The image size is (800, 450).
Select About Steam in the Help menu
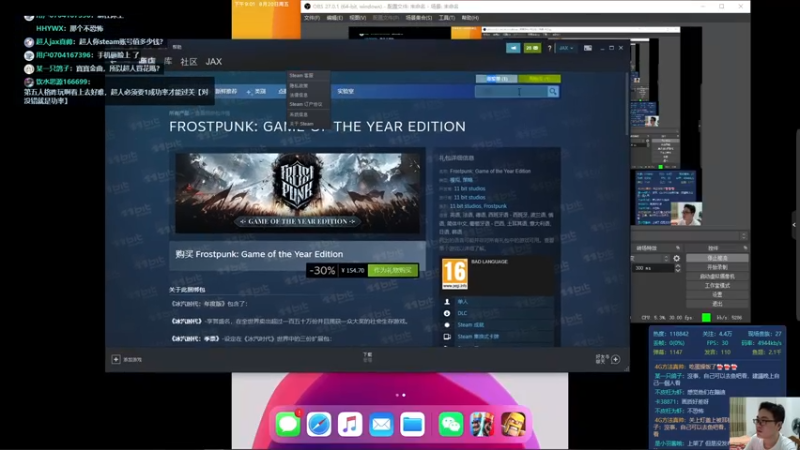pyautogui.click(x=308, y=124)
